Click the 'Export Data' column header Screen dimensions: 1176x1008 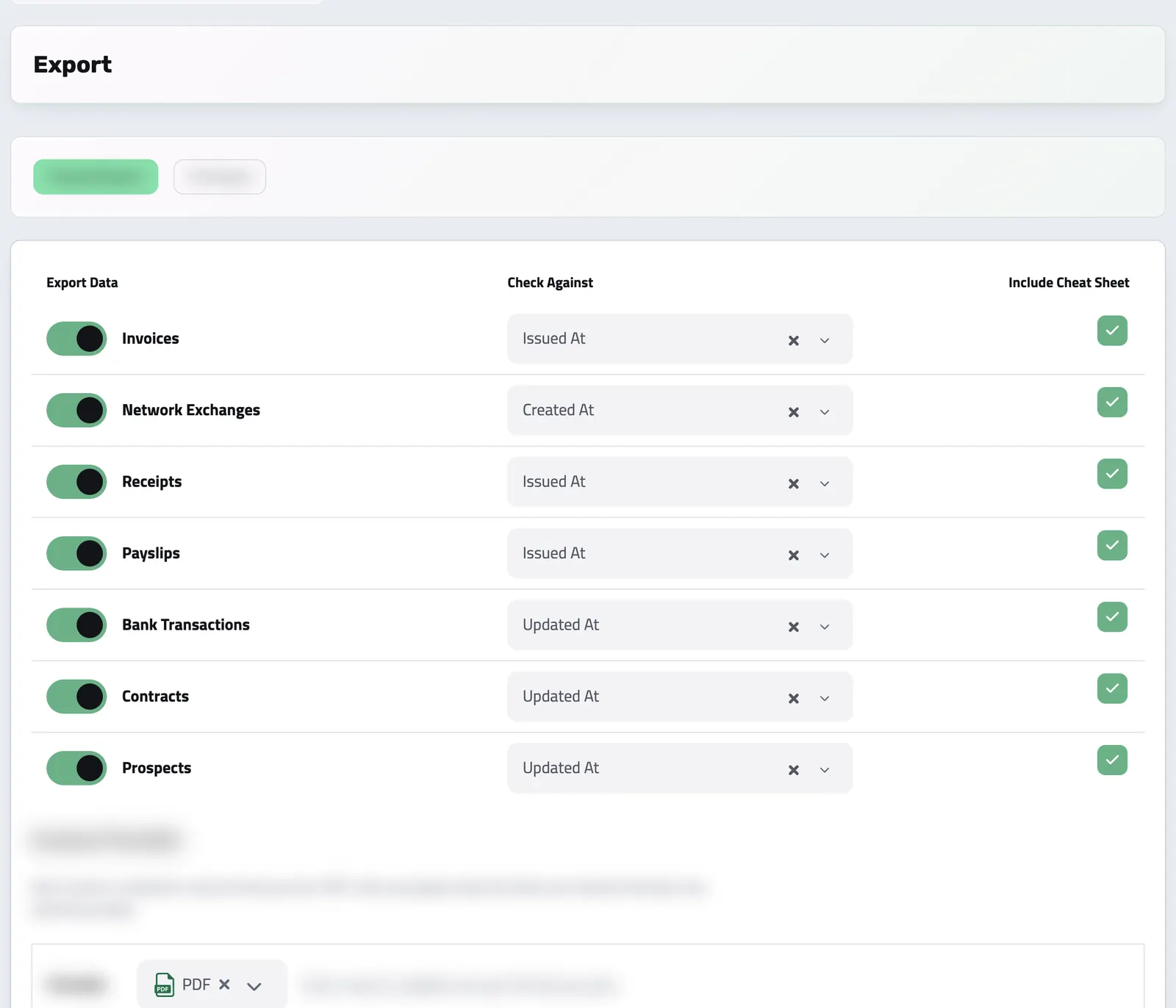coord(82,283)
